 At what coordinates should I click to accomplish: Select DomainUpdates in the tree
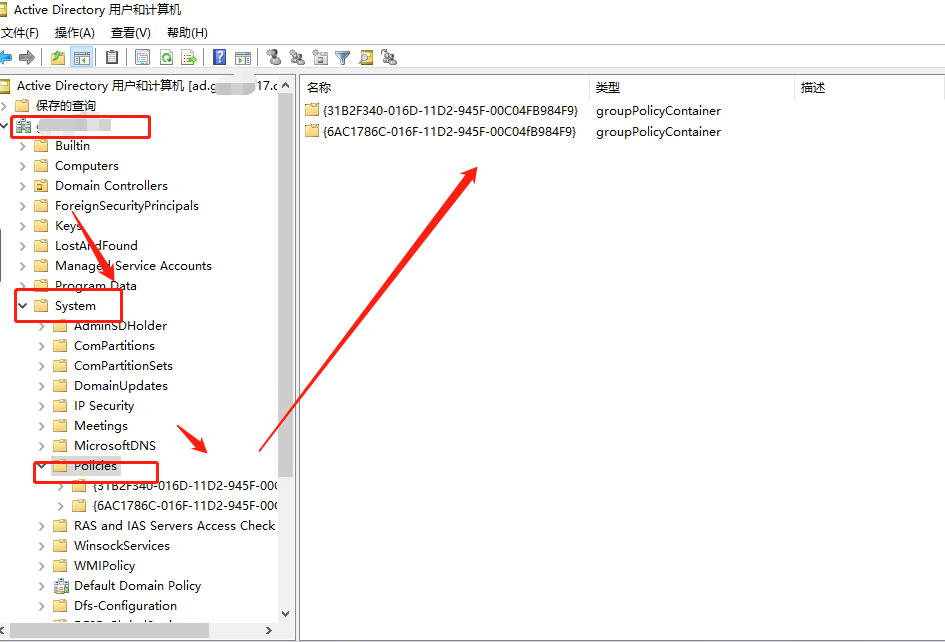pyautogui.click(x=121, y=386)
